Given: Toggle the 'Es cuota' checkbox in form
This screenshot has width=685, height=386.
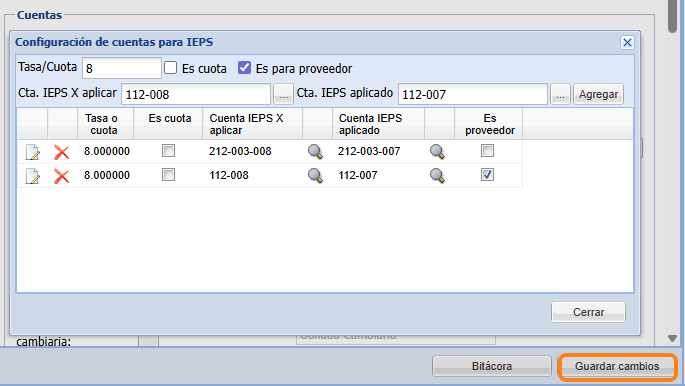Looking at the screenshot, I should tap(171, 68).
